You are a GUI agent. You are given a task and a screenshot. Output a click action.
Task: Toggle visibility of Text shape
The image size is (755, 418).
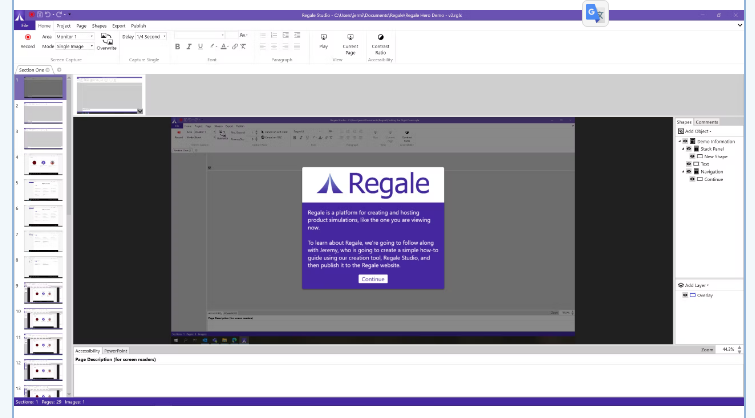tap(689, 164)
